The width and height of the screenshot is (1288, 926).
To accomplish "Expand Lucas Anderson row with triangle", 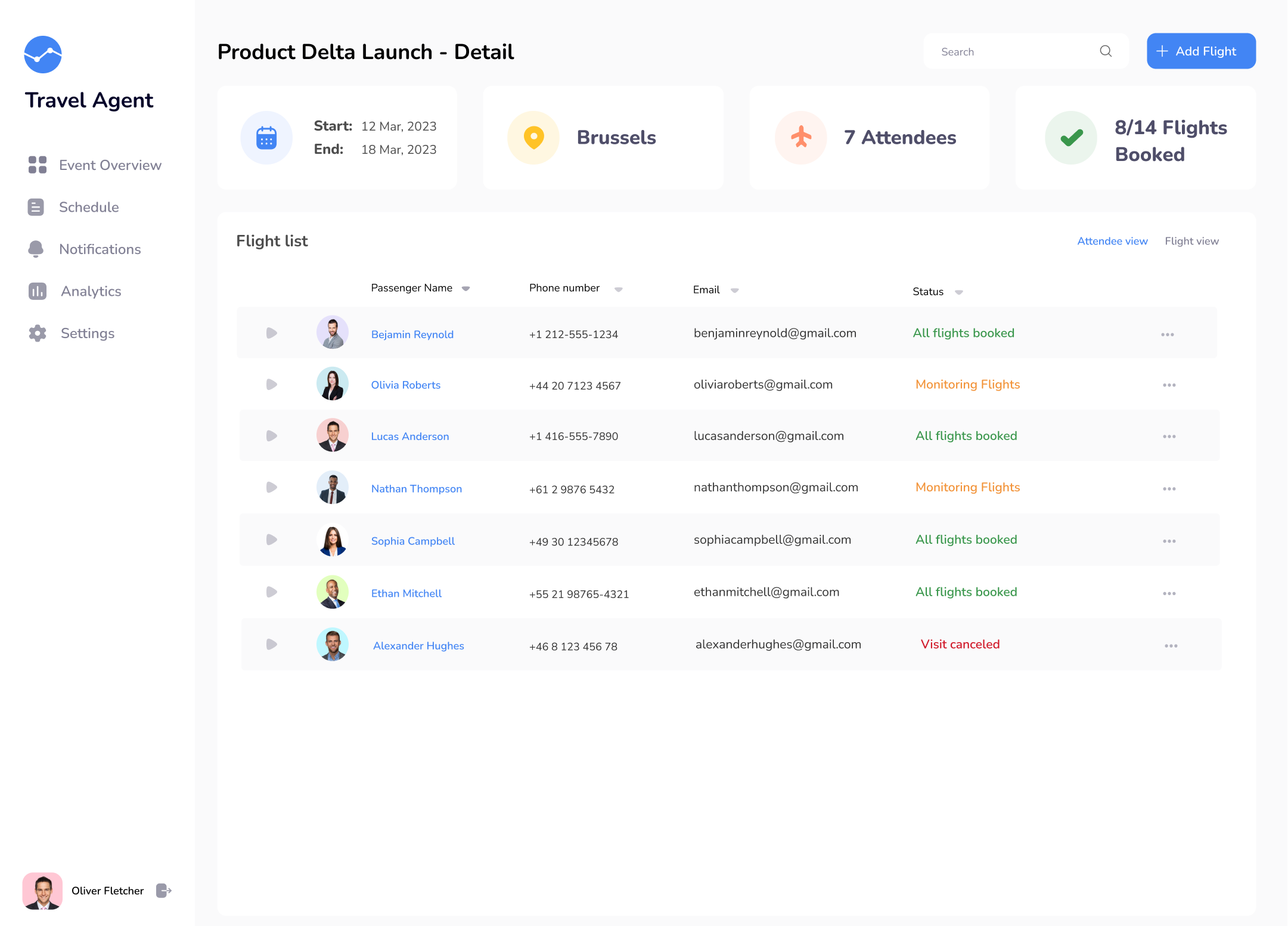I will (x=271, y=436).
